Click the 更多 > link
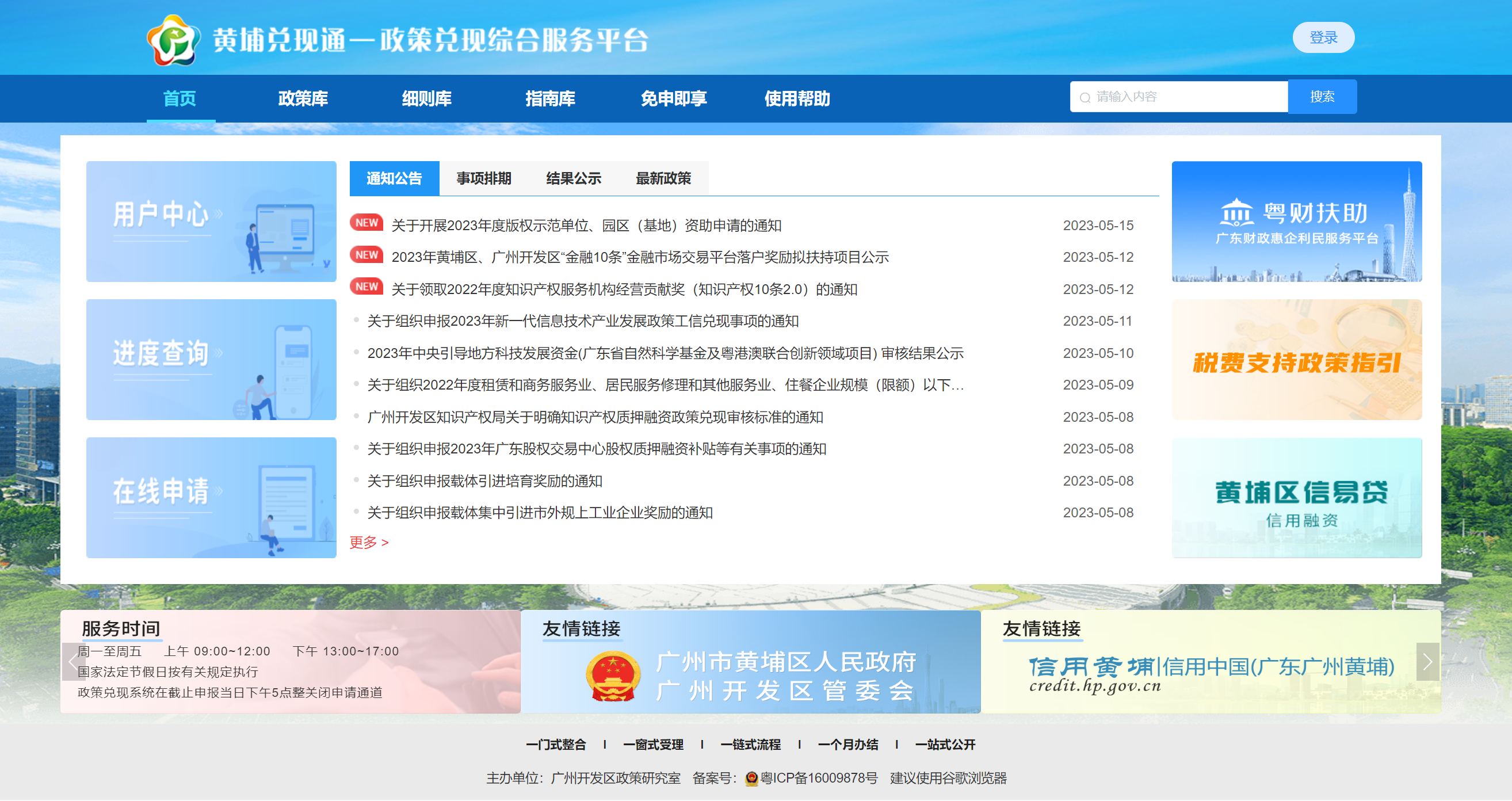Image resolution: width=1512 pixels, height=801 pixels. point(369,543)
